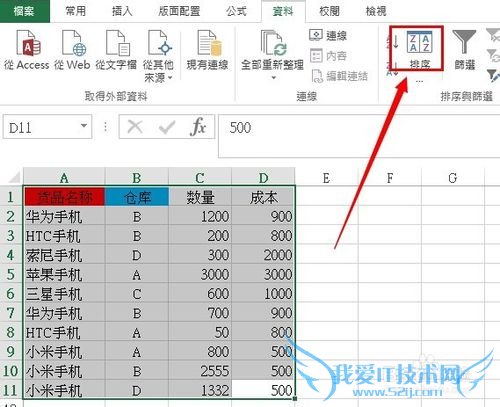
Task: Select column G header
Action: (x=453, y=178)
